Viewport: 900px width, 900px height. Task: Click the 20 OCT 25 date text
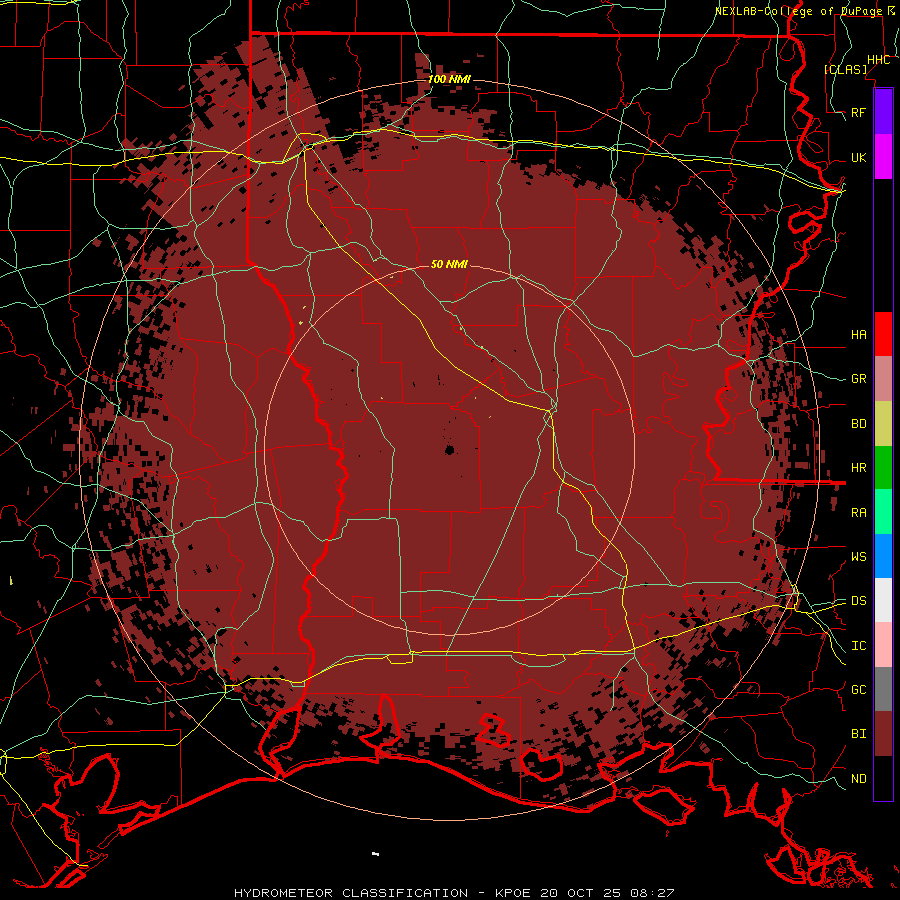[581, 893]
